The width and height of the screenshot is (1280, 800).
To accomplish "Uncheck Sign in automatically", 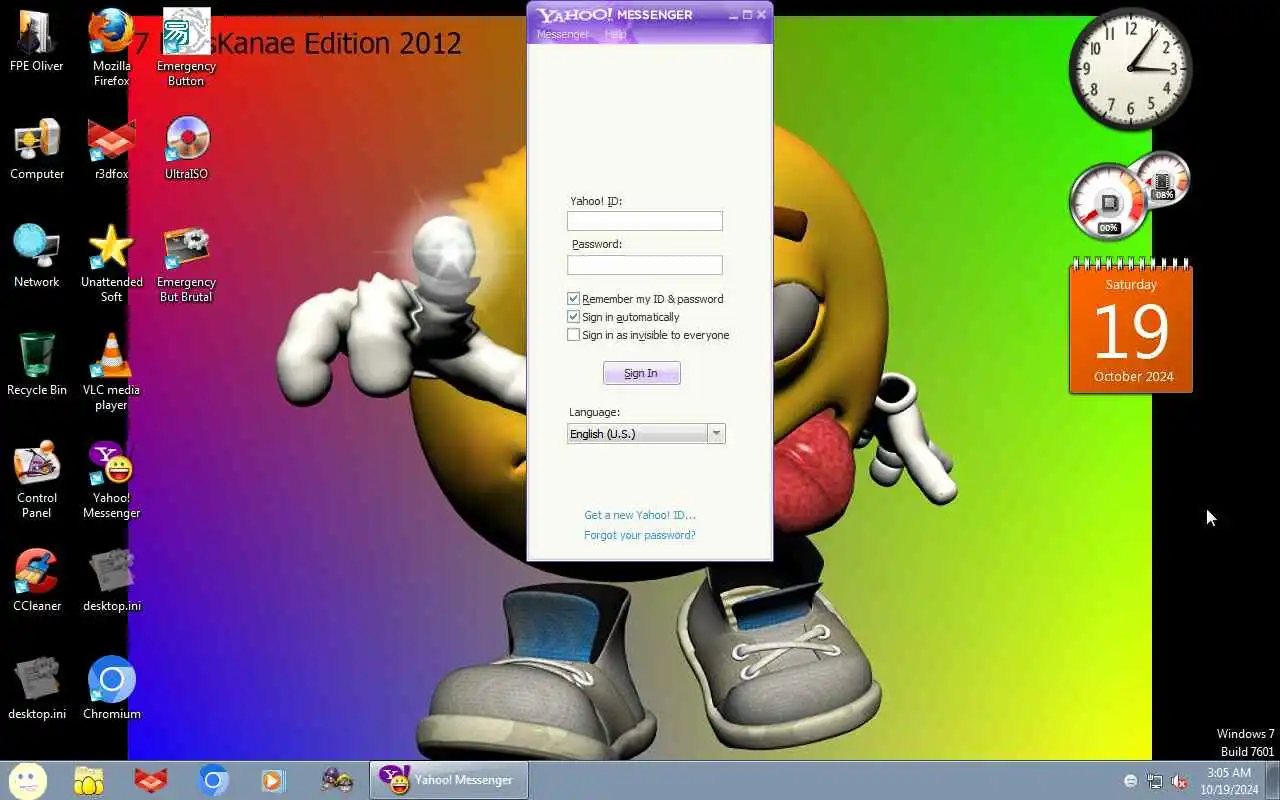I will click(573, 317).
